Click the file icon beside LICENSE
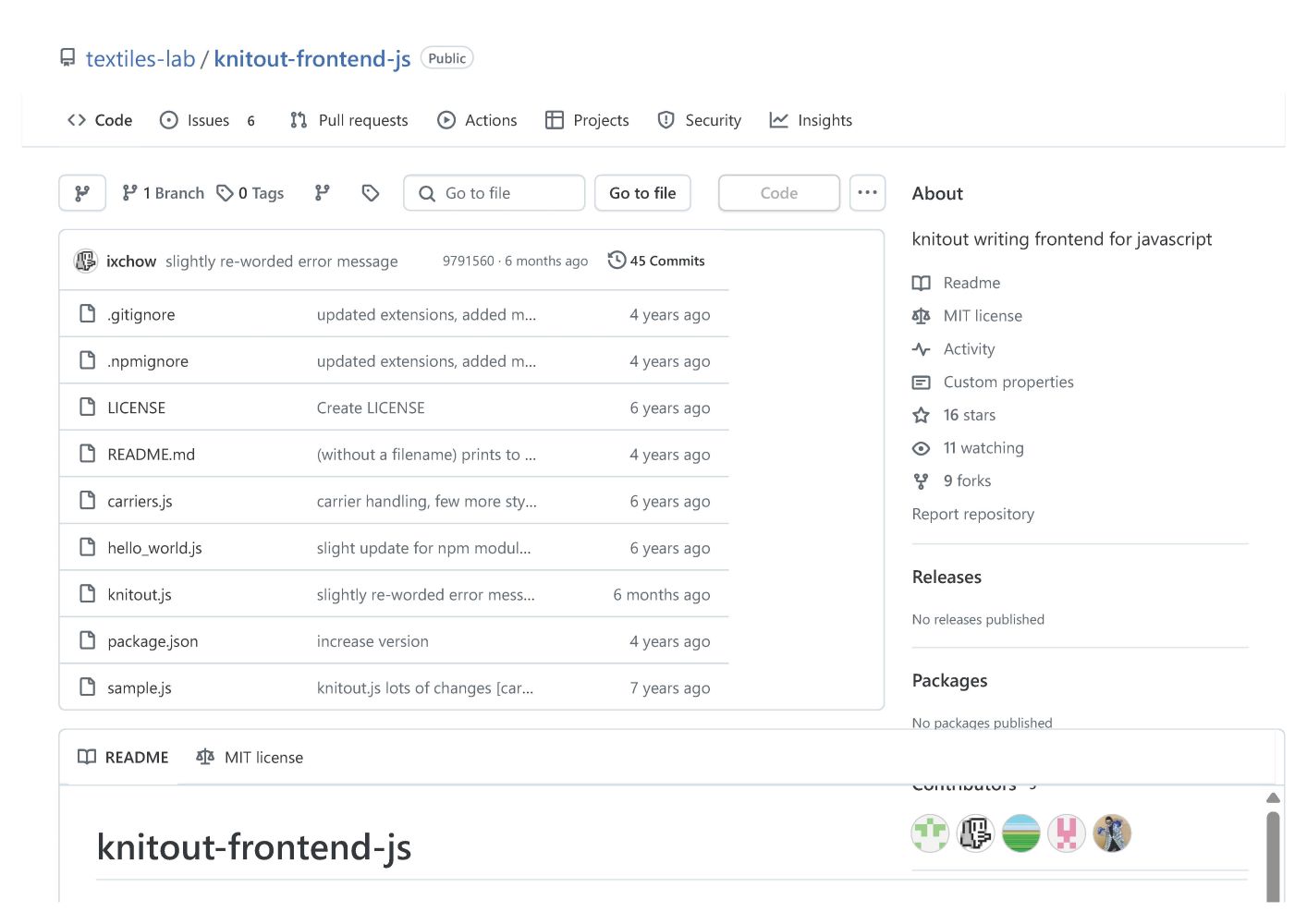 point(88,407)
